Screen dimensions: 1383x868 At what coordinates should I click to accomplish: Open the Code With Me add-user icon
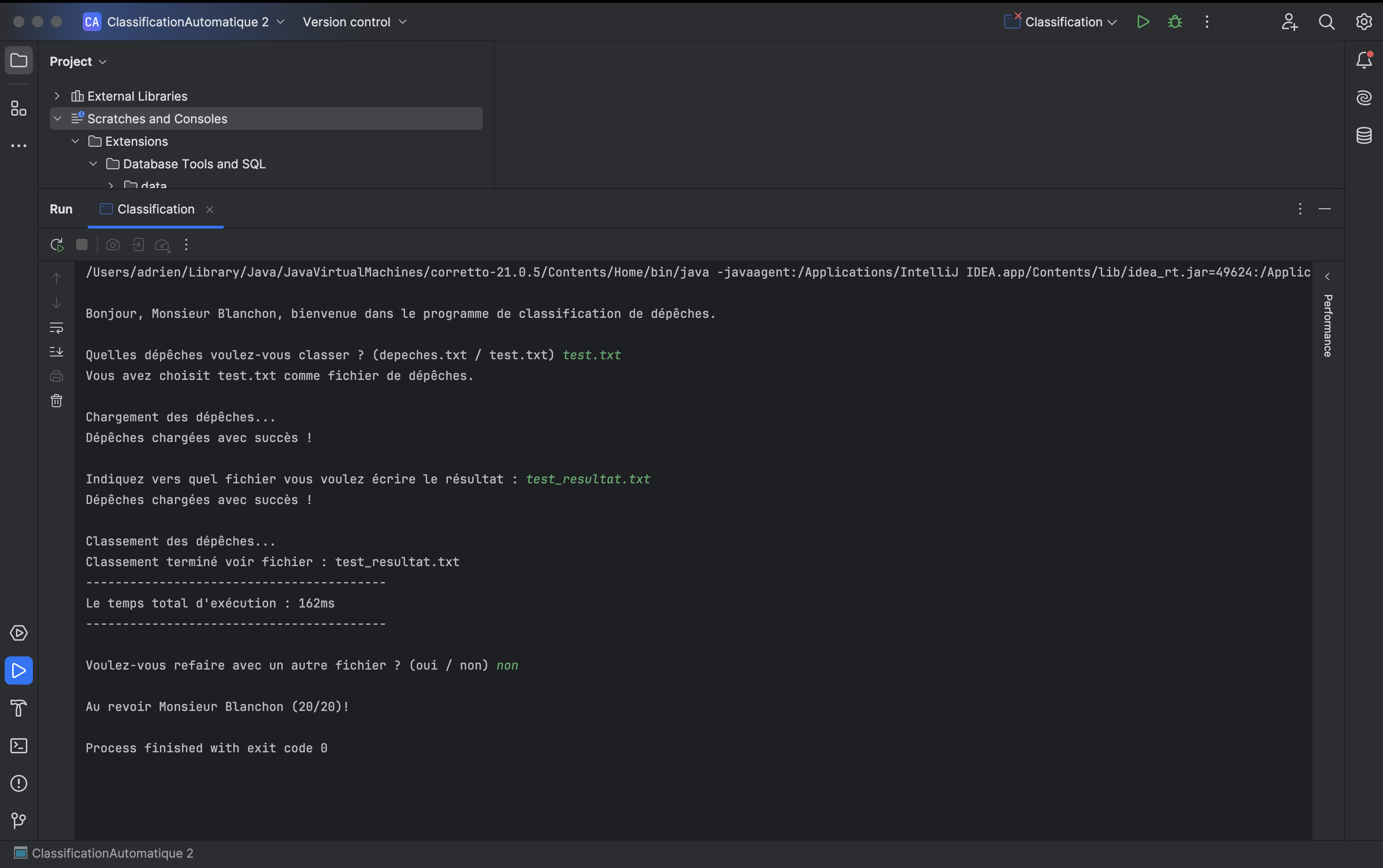pos(1289,22)
